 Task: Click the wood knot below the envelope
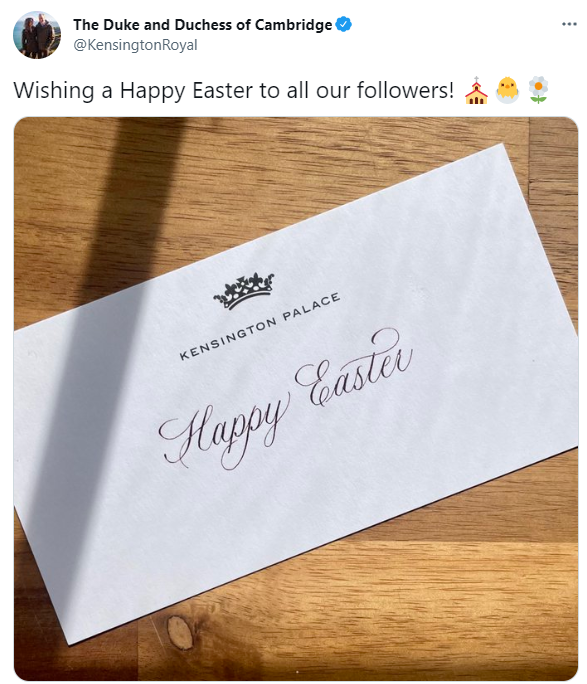click(x=180, y=632)
